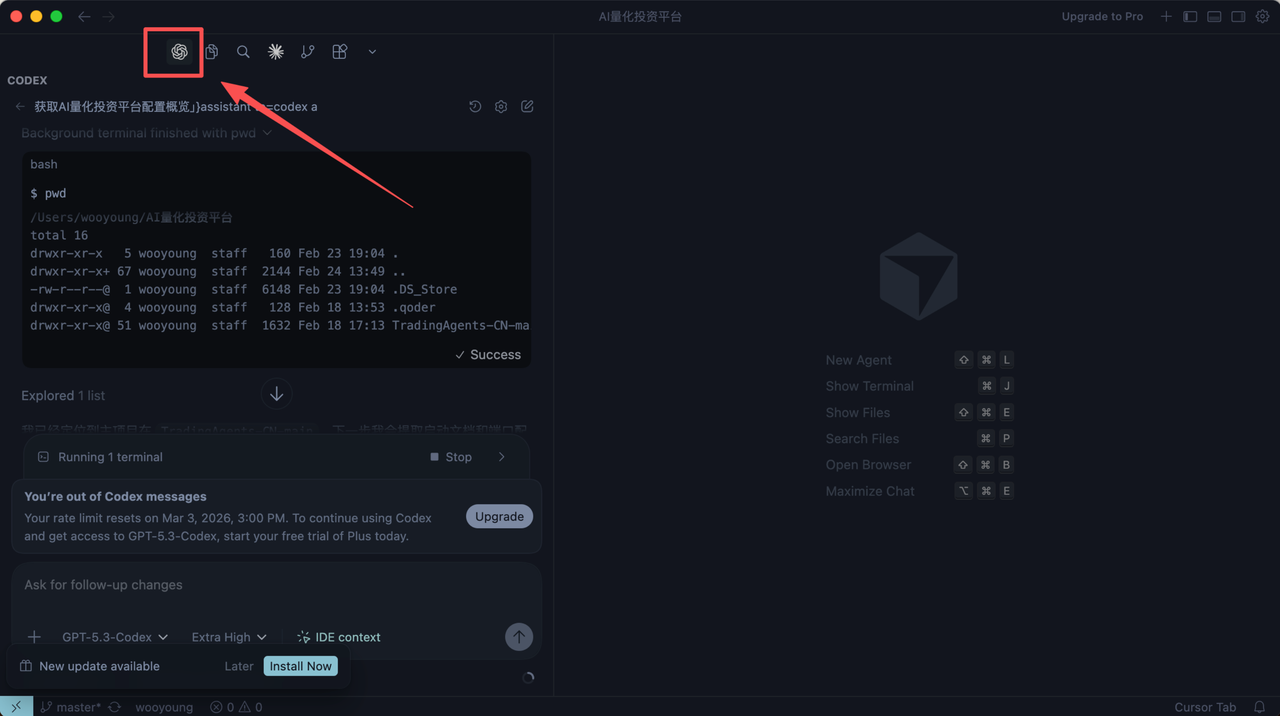The height and width of the screenshot is (716, 1280).
Task: Show more sidebar views chevron
Action: point(372,52)
